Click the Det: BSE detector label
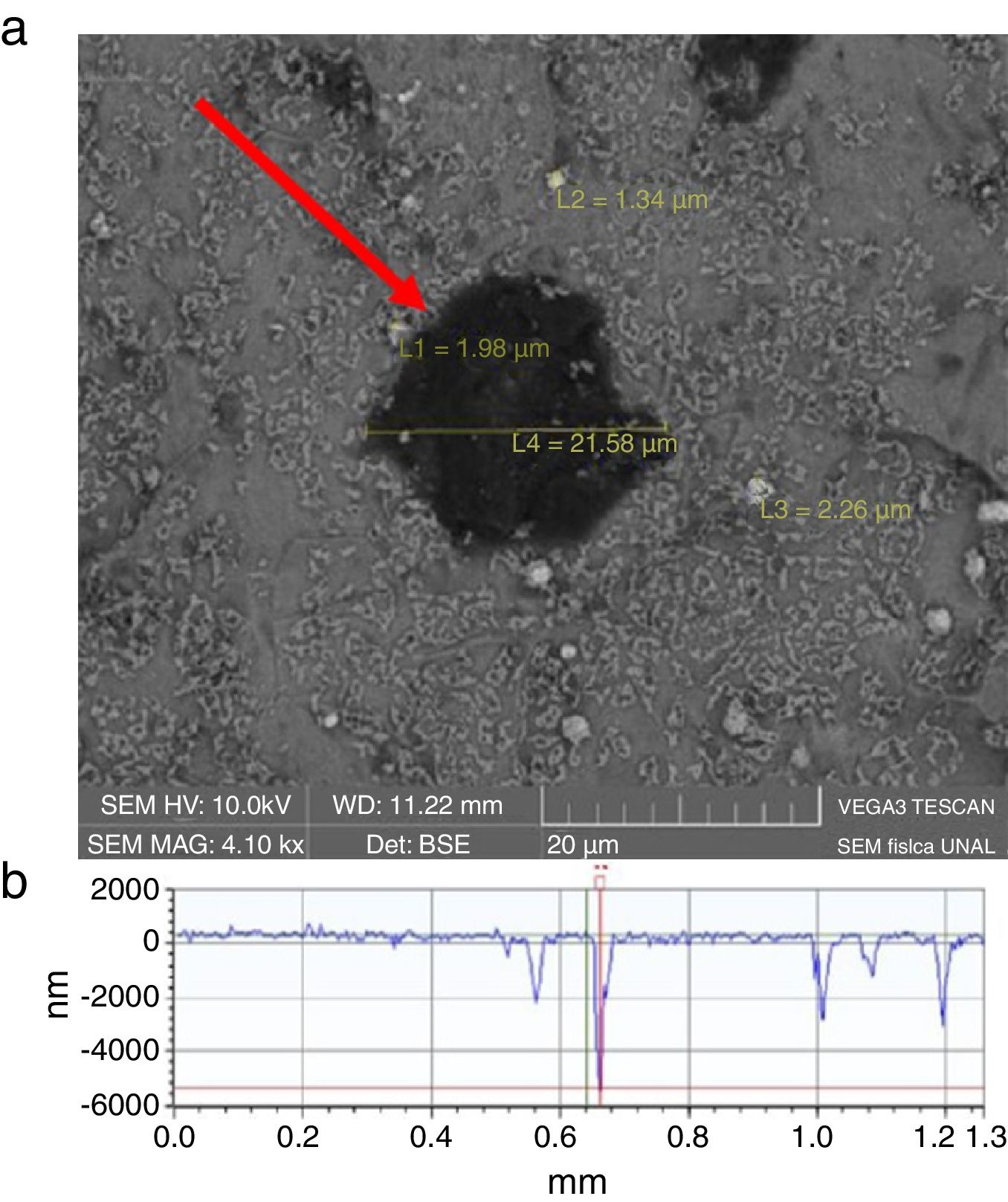 pos(418,845)
